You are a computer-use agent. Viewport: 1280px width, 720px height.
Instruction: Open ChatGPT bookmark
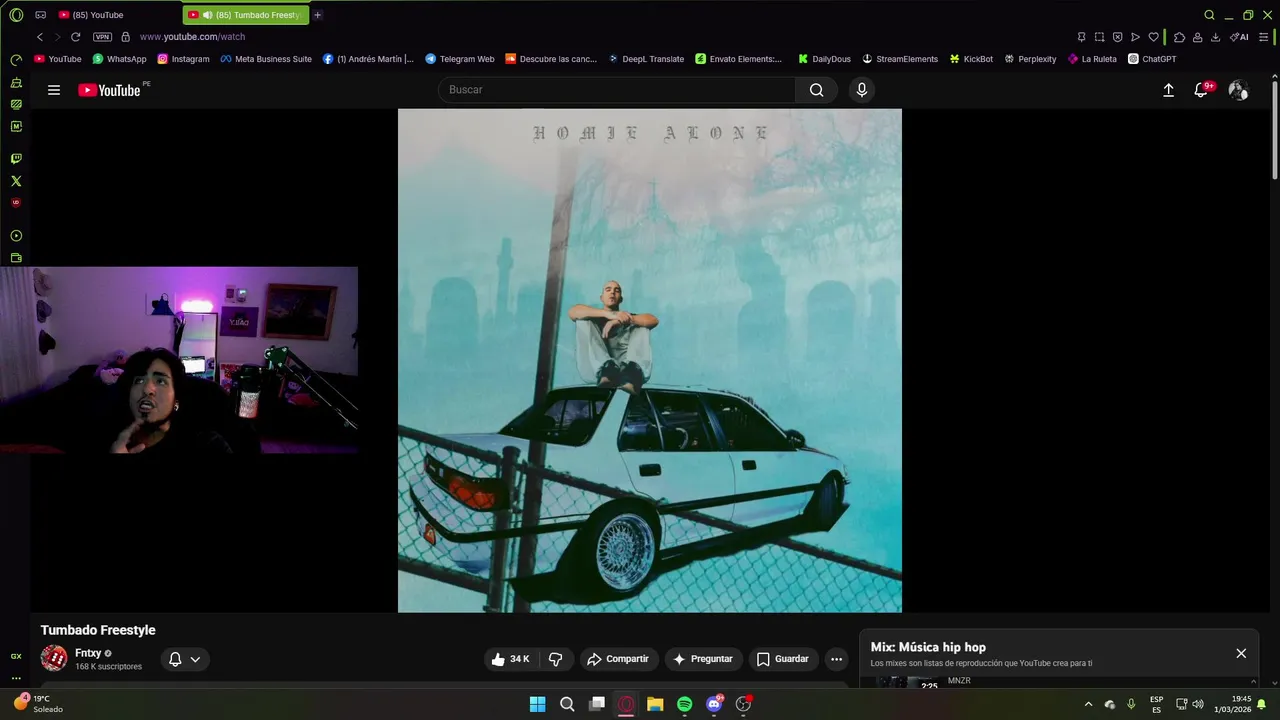tap(1152, 59)
